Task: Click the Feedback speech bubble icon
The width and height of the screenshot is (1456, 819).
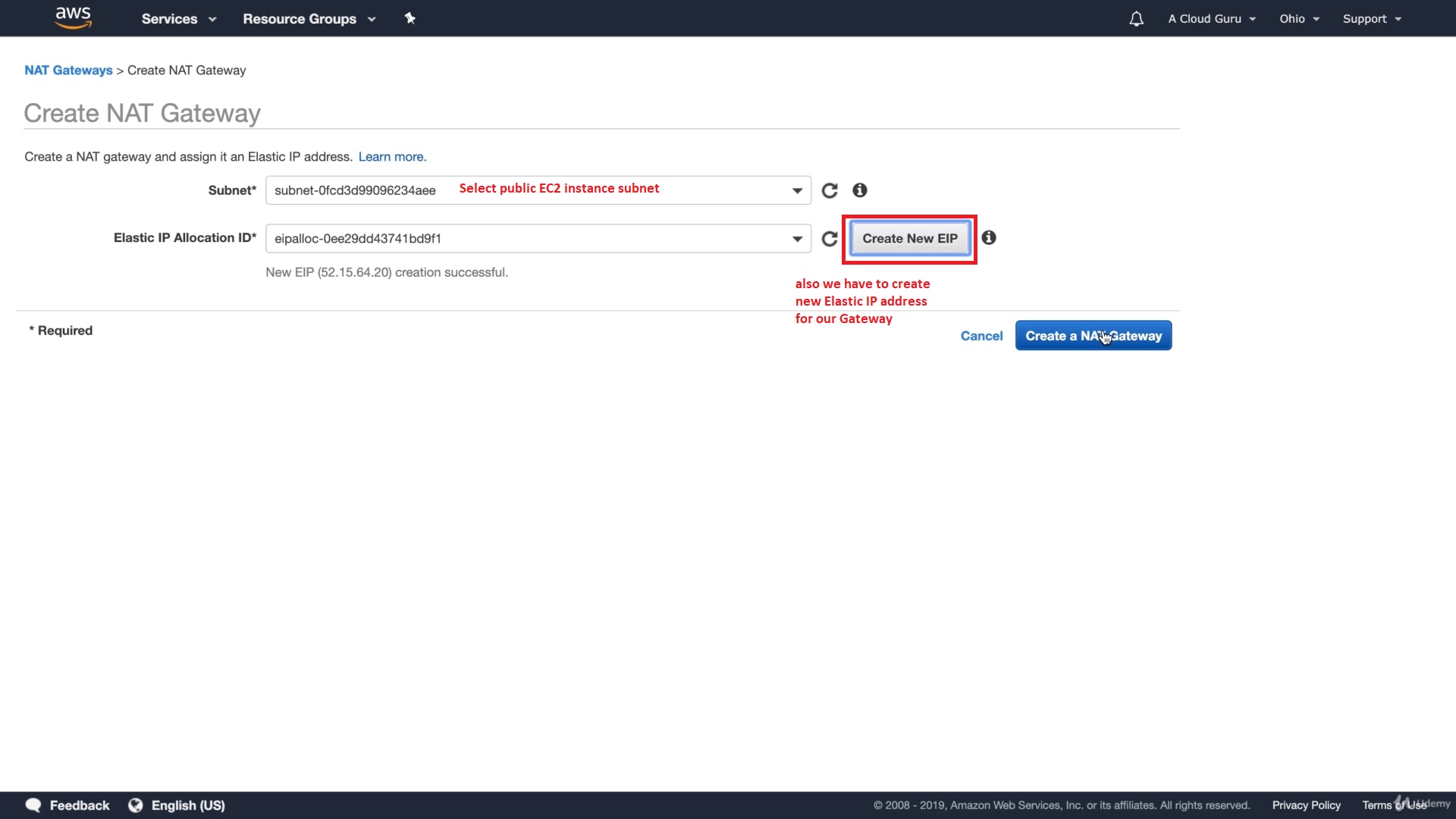Action: click(x=33, y=805)
